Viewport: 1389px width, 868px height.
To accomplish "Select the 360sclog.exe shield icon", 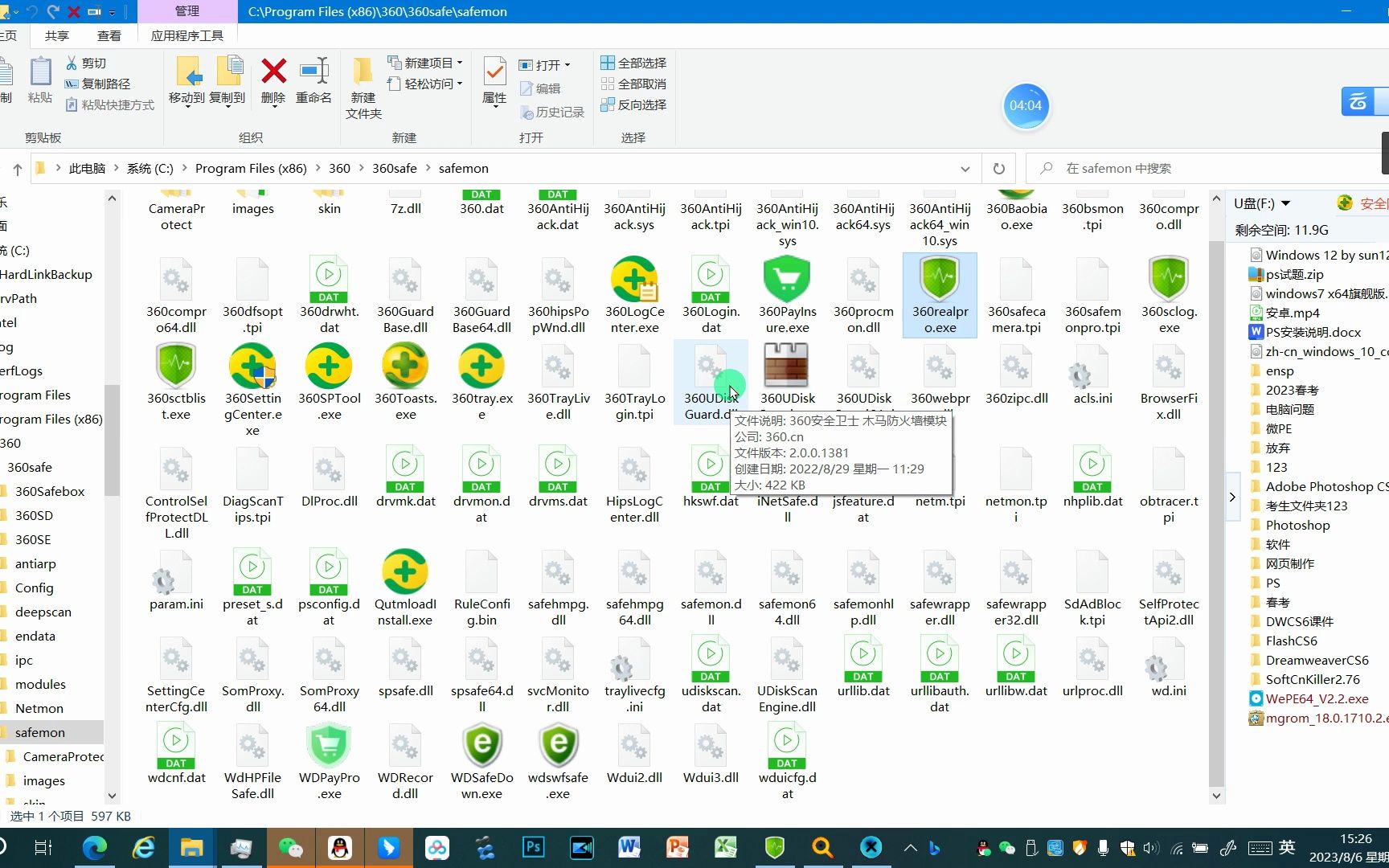I will (1169, 279).
